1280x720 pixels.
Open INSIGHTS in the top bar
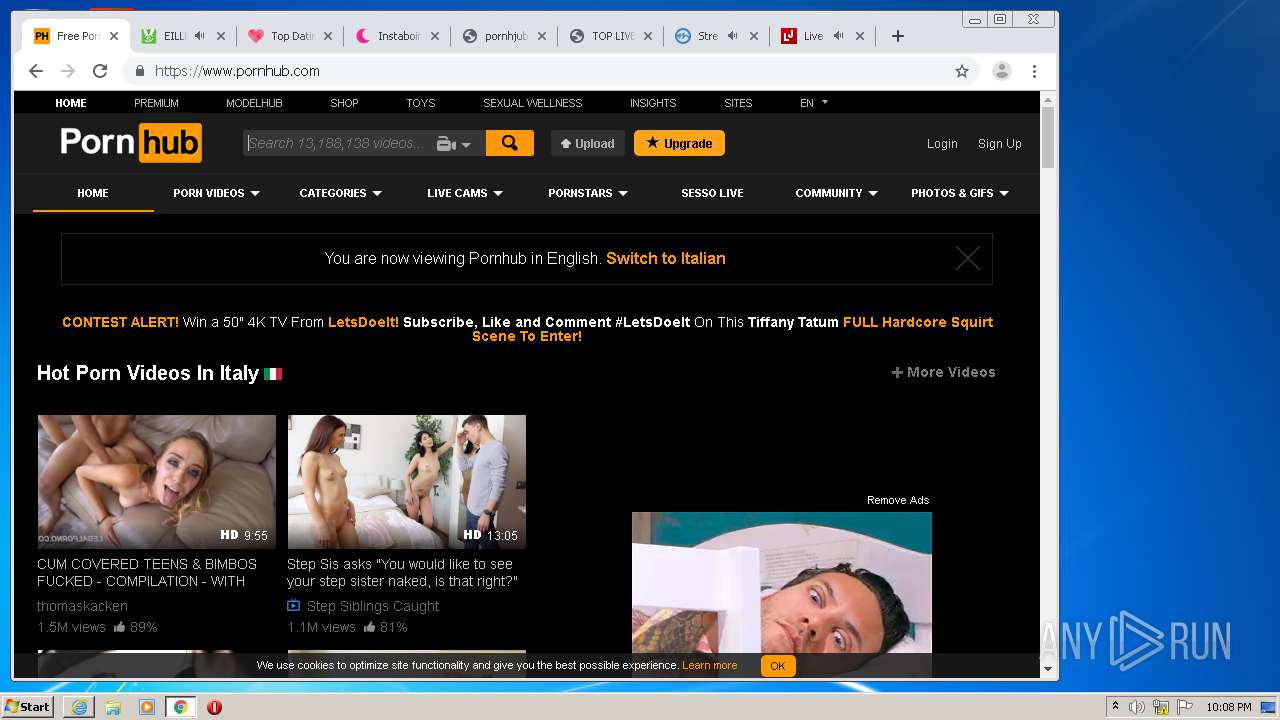pyautogui.click(x=653, y=103)
